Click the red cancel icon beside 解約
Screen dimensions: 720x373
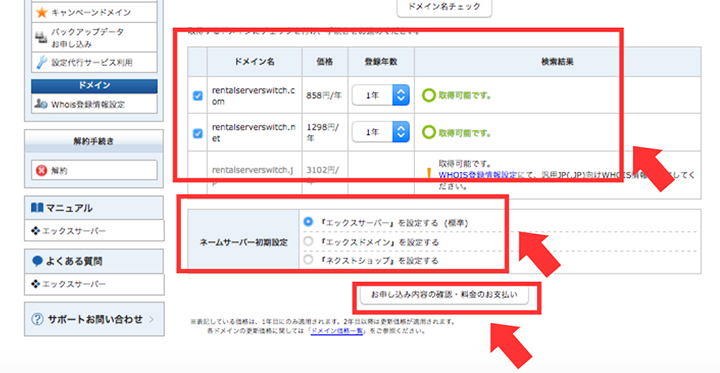(41, 170)
